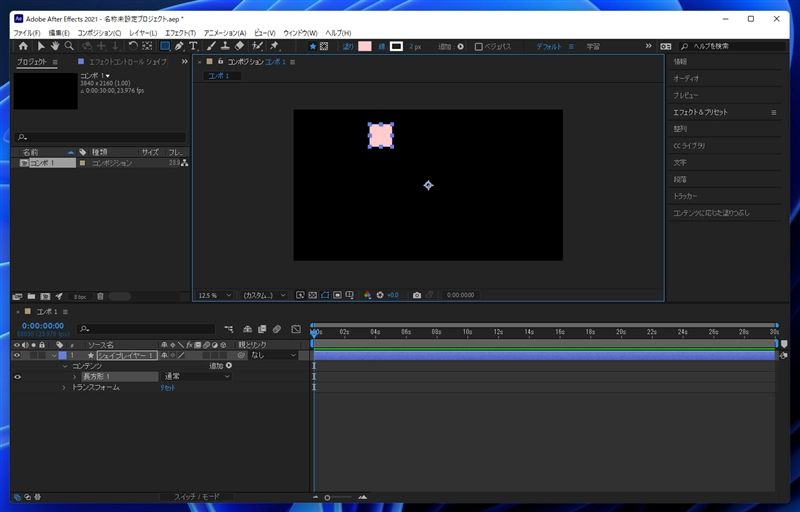The height and width of the screenshot is (512, 800).
Task: Open the コンポジション(C) menu
Action: 99,33
